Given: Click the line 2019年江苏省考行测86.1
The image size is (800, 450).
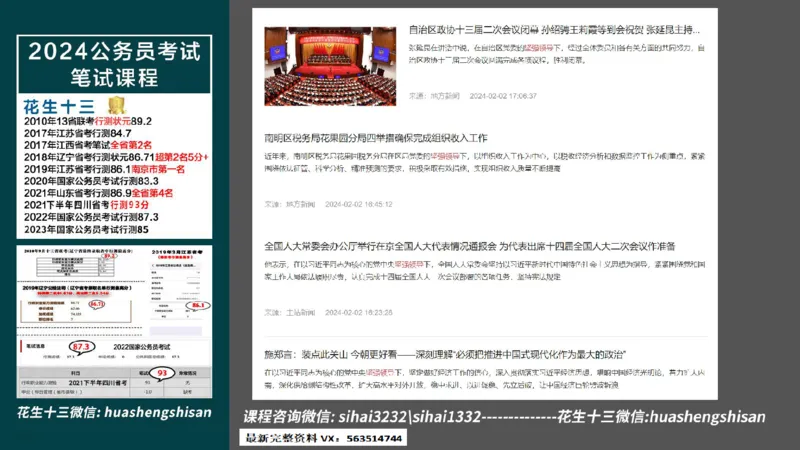Looking at the screenshot, I should click(104, 169).
